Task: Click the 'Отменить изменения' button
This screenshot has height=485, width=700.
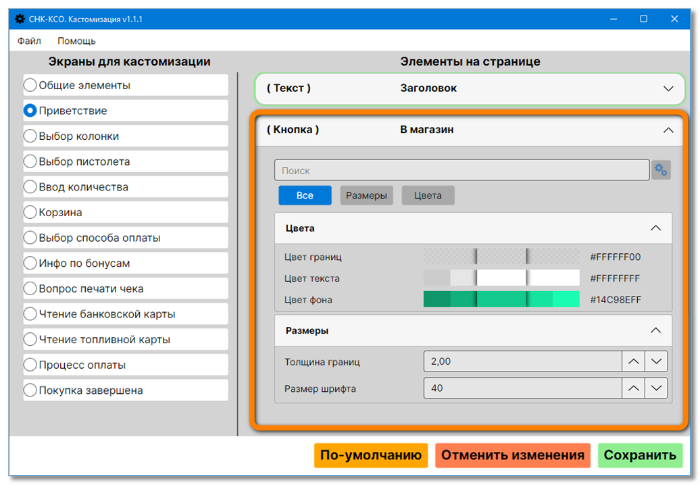Action: [x=512, y=456]
